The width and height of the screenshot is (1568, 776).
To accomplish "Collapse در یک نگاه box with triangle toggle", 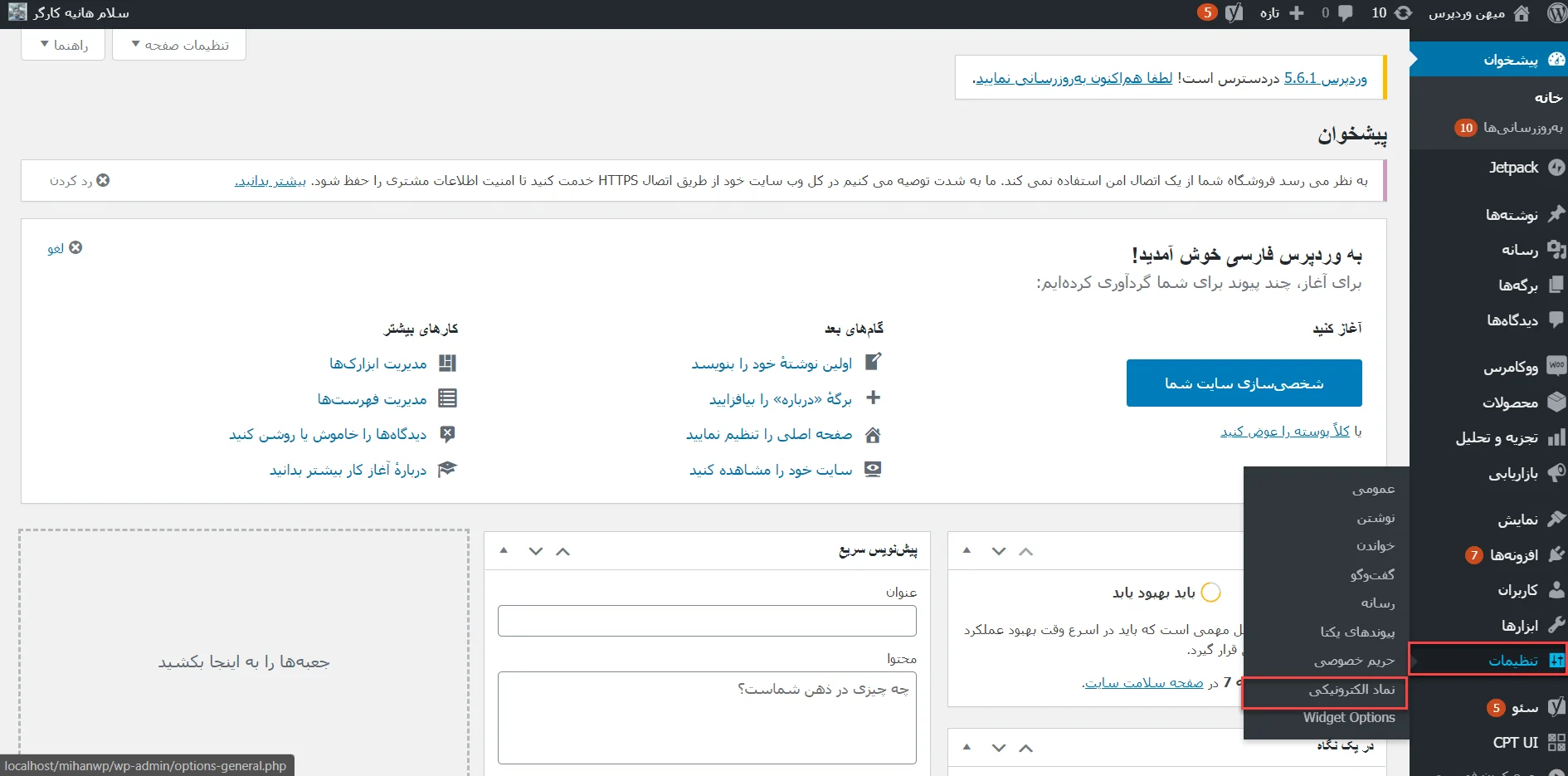I will coord(967,747).
